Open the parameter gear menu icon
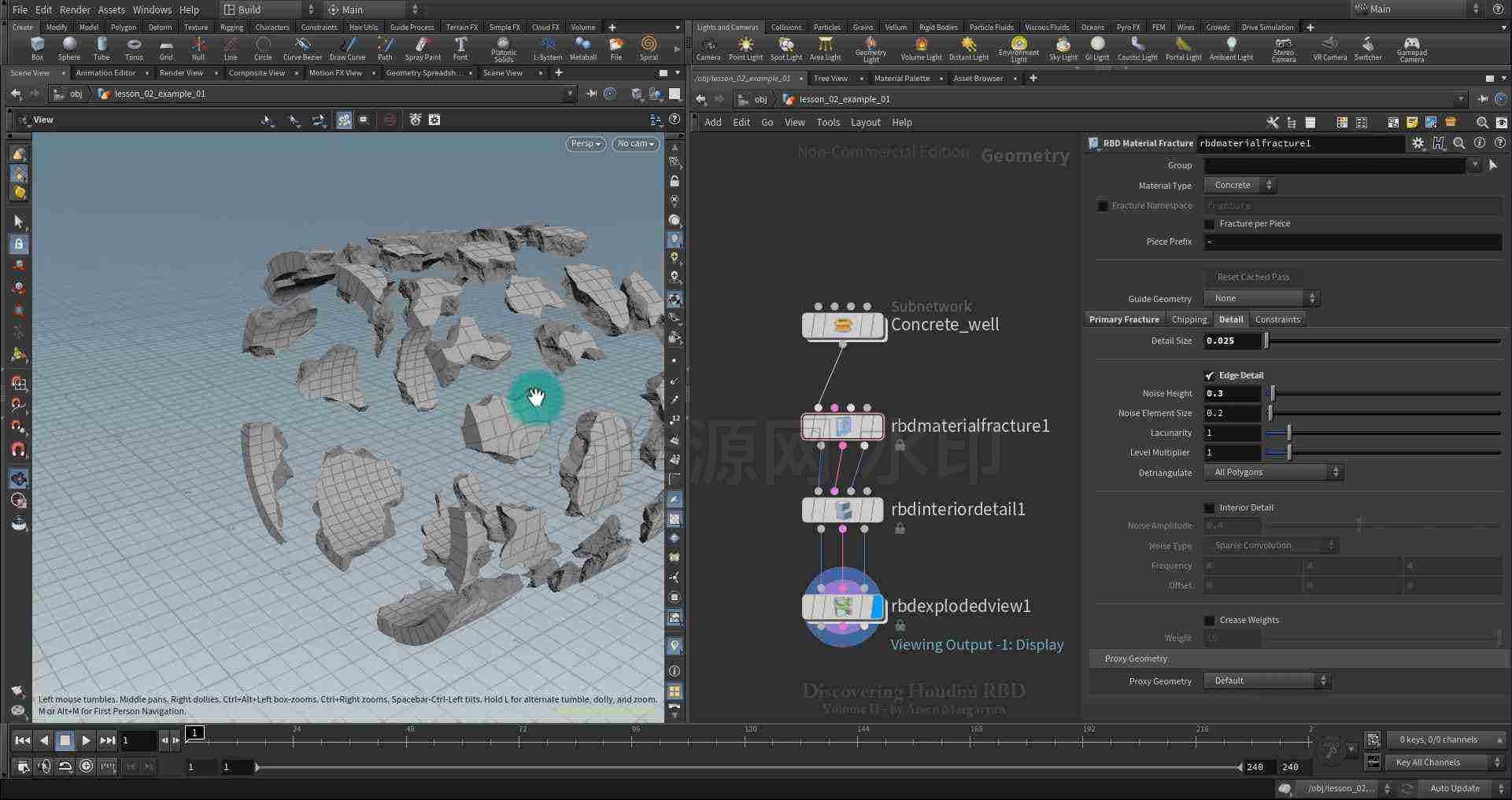Viewport: 1512px width, 800px height. pos(1418,143)
